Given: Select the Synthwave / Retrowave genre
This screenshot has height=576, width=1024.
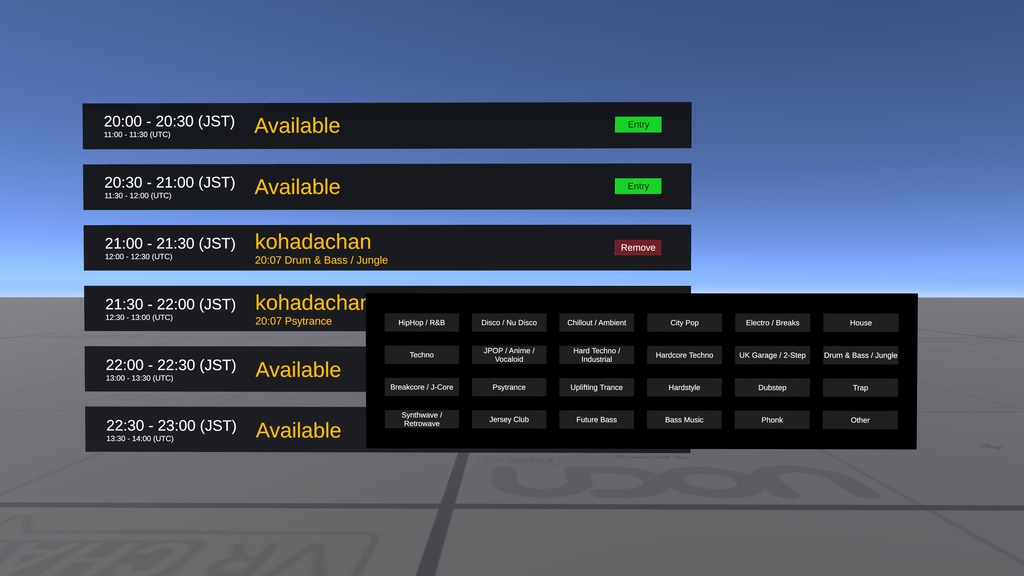Looking at the screenshot, I should [x=421, y=419].
